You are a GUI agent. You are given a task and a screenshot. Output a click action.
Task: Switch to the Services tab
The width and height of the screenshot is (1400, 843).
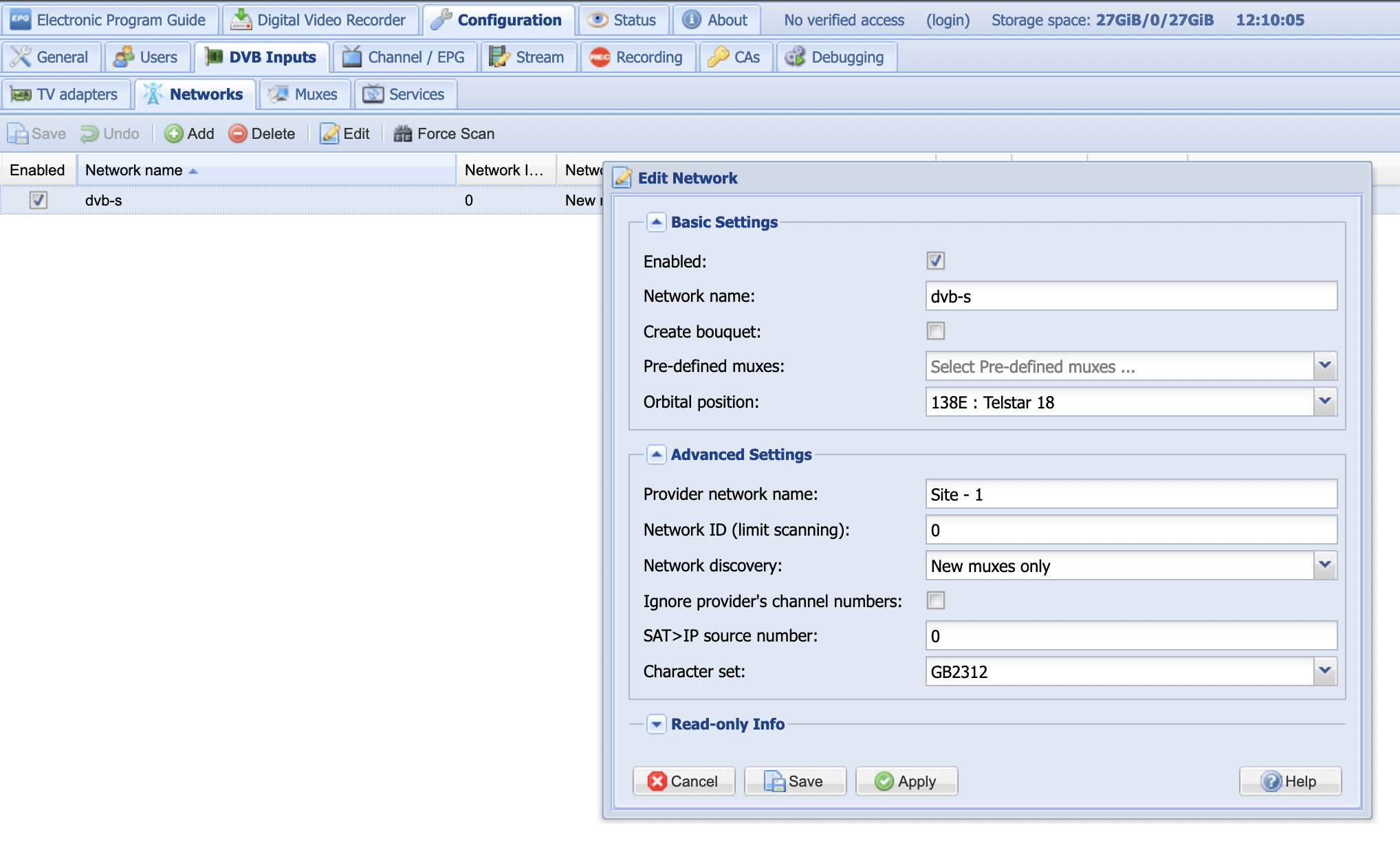pyautogui.click(x=406, y=94)
